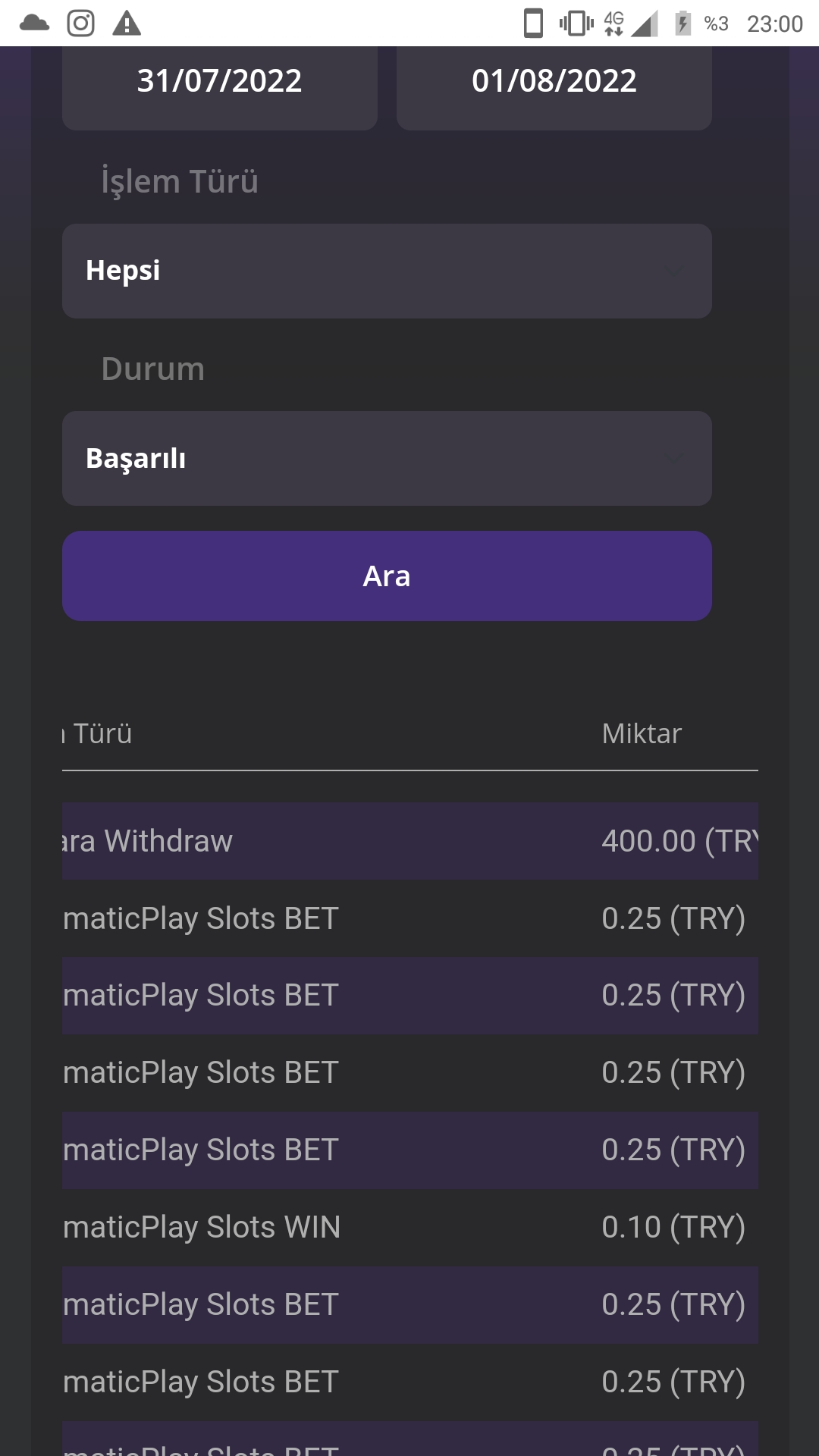Click the Miktar column header

[x=642, y=734]
